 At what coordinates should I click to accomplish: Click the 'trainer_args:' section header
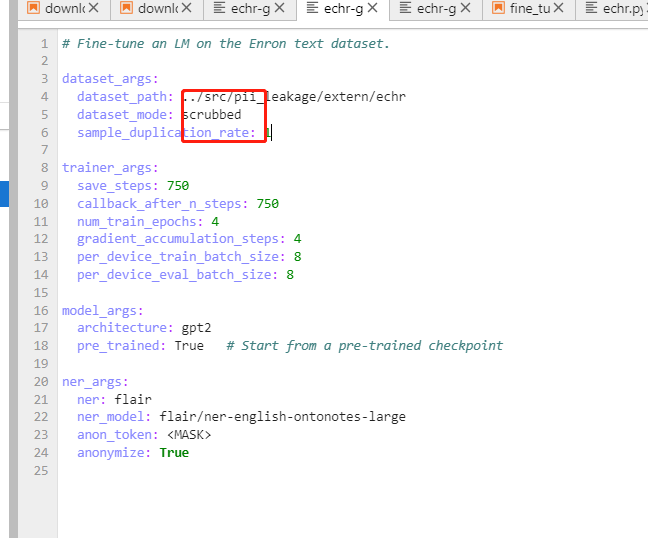110,168
